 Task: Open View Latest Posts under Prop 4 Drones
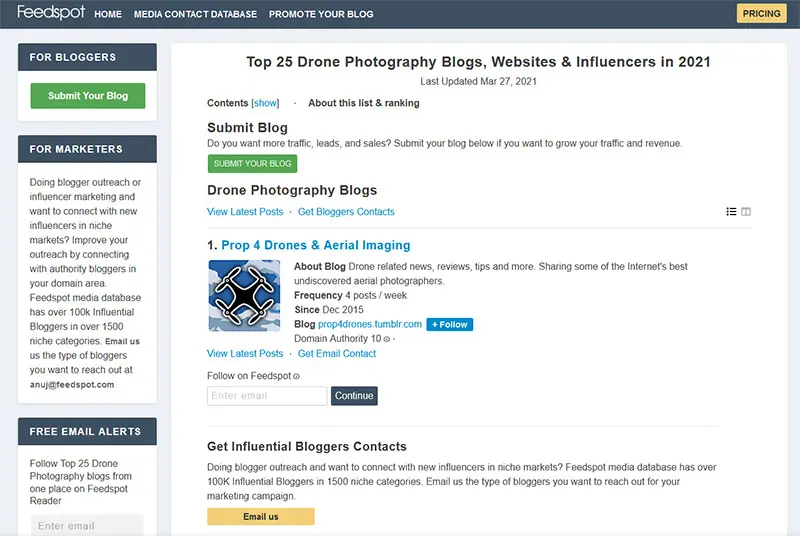pyautogui.click(x=245, y=353)
